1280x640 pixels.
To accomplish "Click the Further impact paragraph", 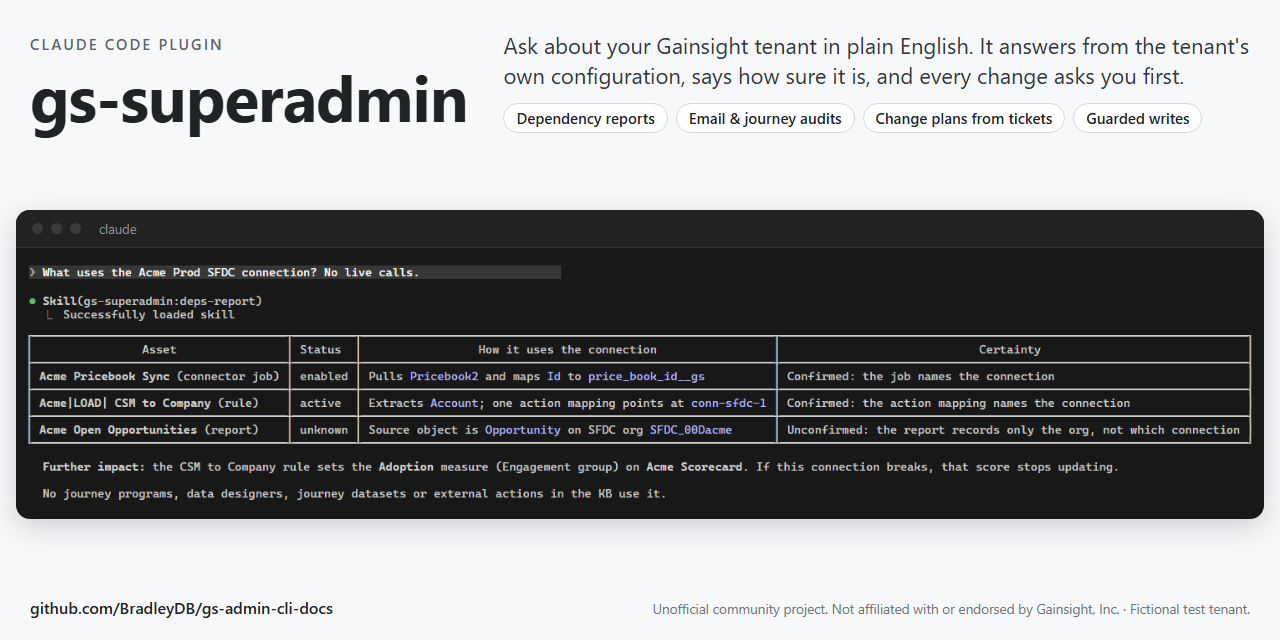I will point(580,467).
